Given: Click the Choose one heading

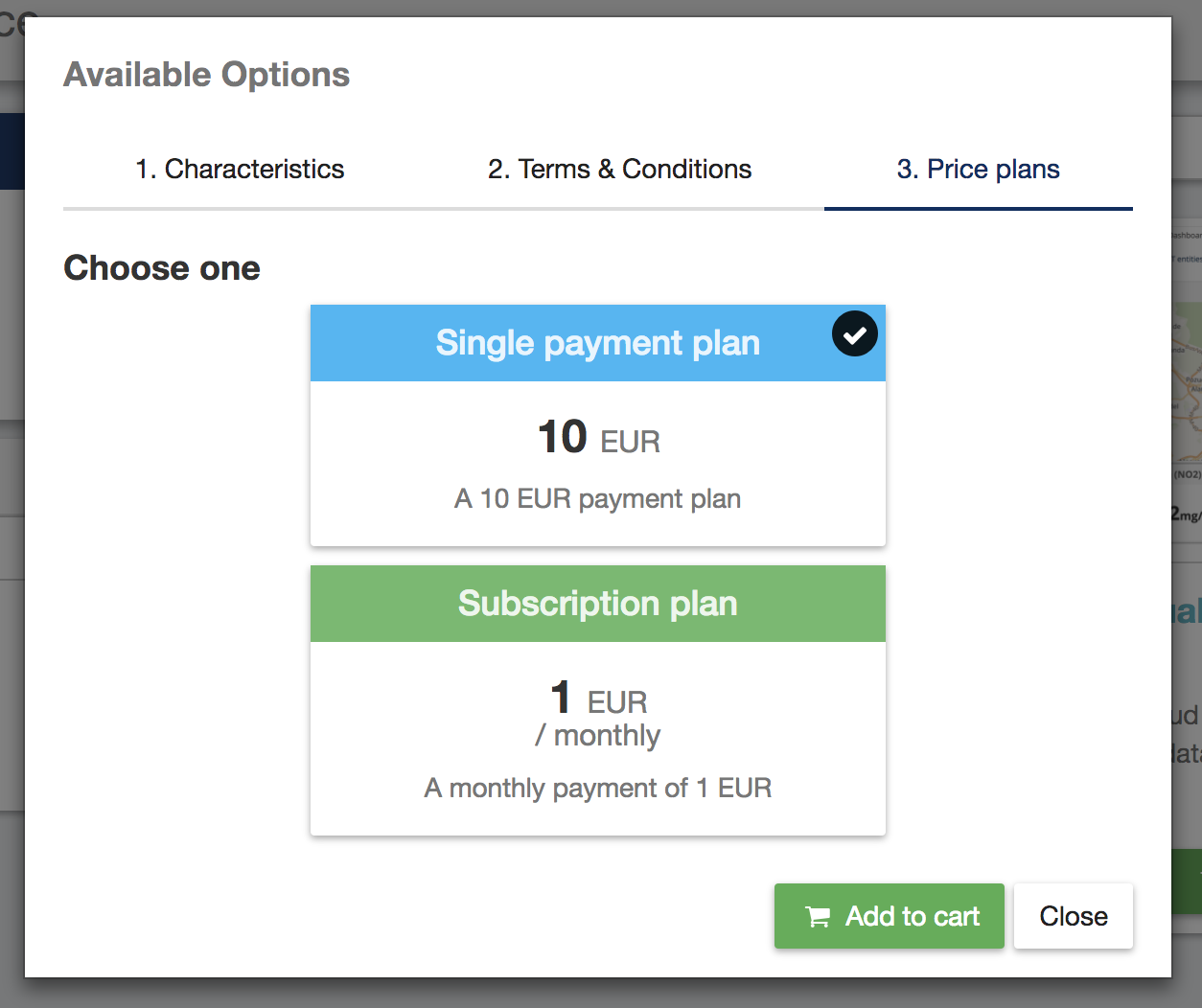Looking at the screenshot, I should pos(162,268).
